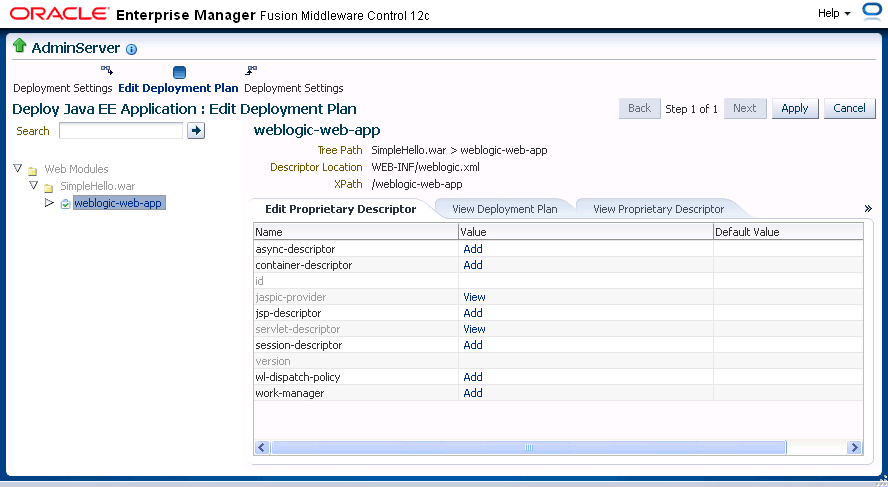Select the Edit Deployment Plan step label
This screenshot has height=487, width=888.
178,88
